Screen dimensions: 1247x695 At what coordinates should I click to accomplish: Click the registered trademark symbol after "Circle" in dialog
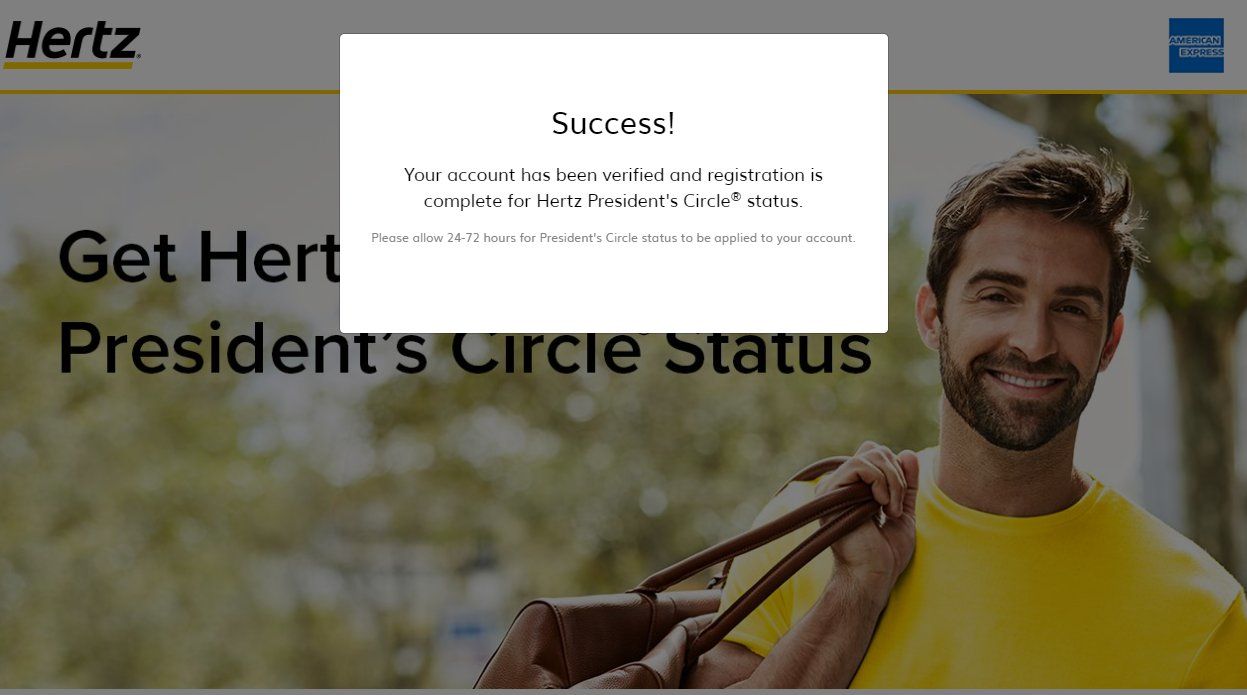[x=736, y=196]
